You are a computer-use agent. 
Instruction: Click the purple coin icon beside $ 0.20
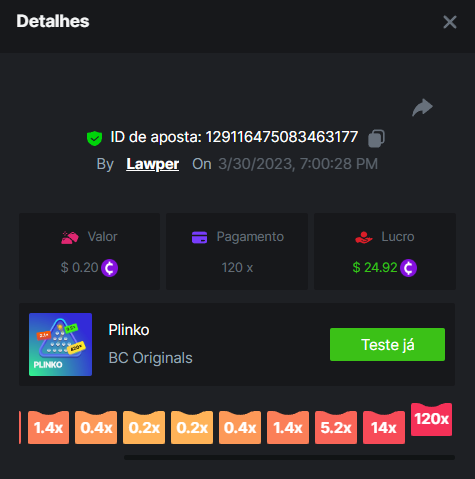(109, 268)
